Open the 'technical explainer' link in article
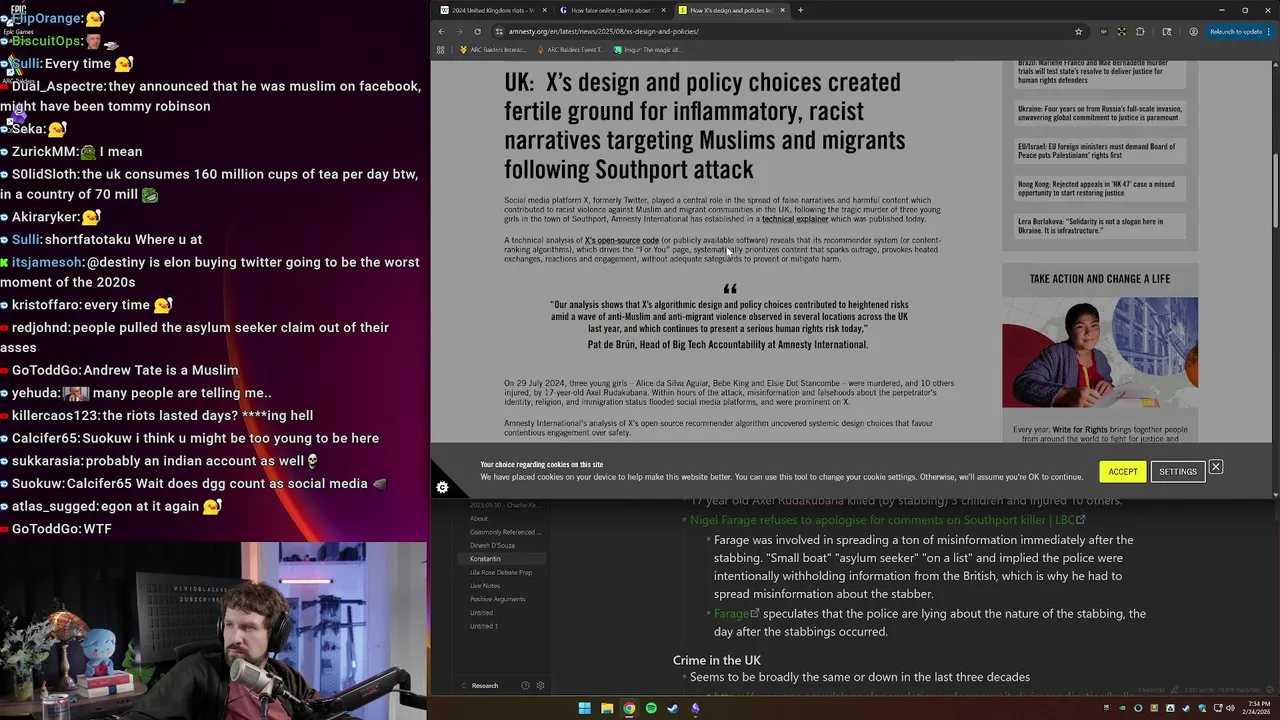Image resolution: width=1280 pixels, height=720 pixels. click(x=795, y=219)
